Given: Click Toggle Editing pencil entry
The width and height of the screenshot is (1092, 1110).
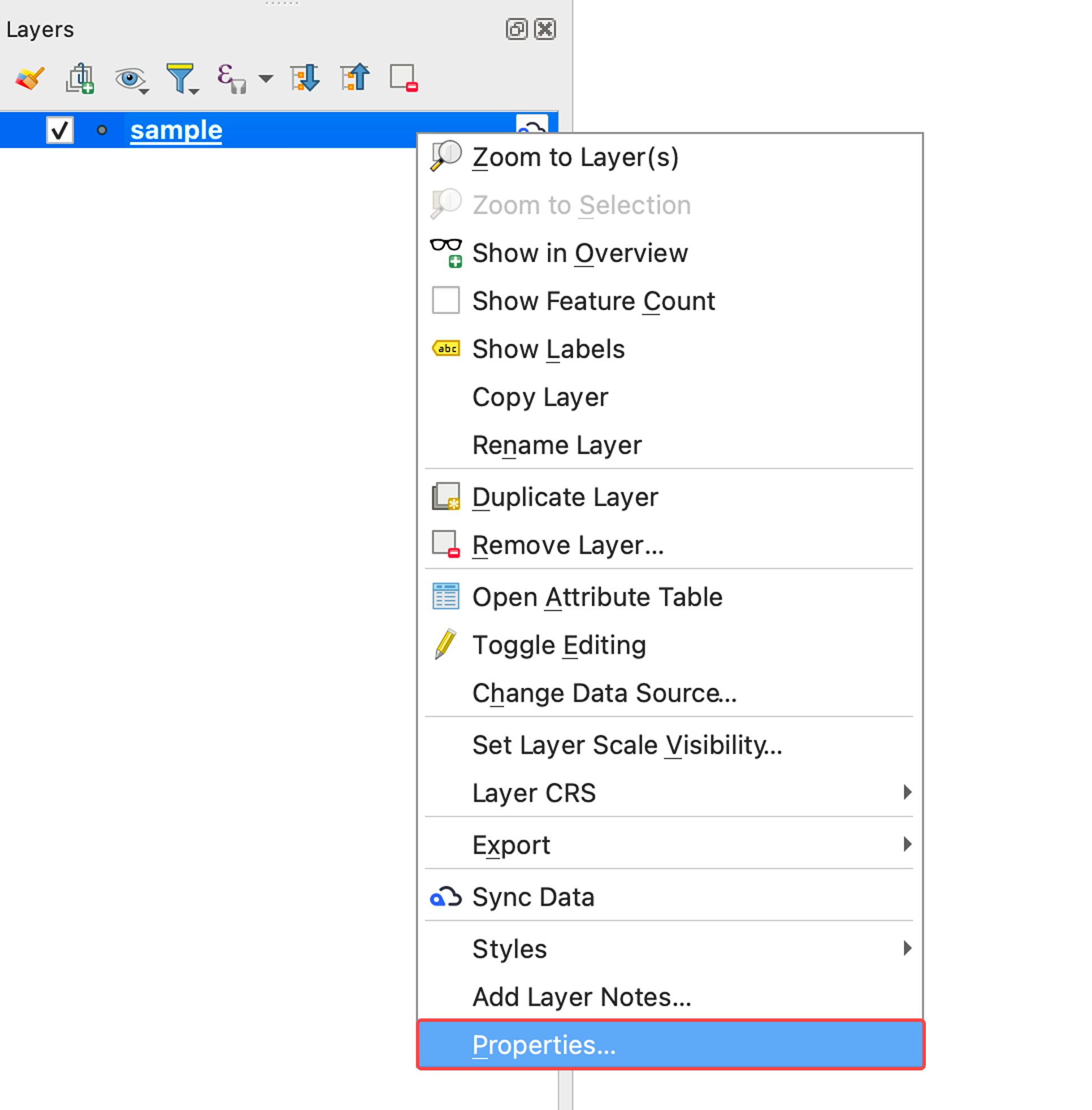Looking at the screenshot, I should (x=558, y=645).
